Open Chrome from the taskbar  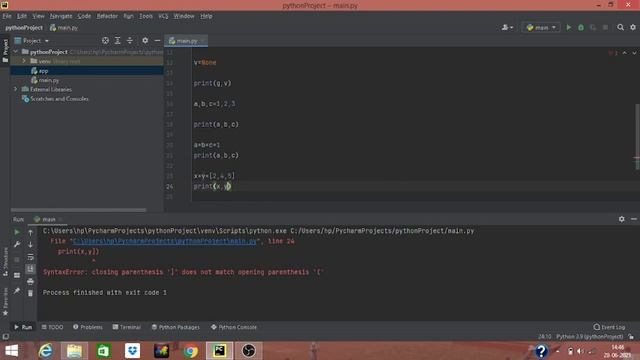pos(191,351)
